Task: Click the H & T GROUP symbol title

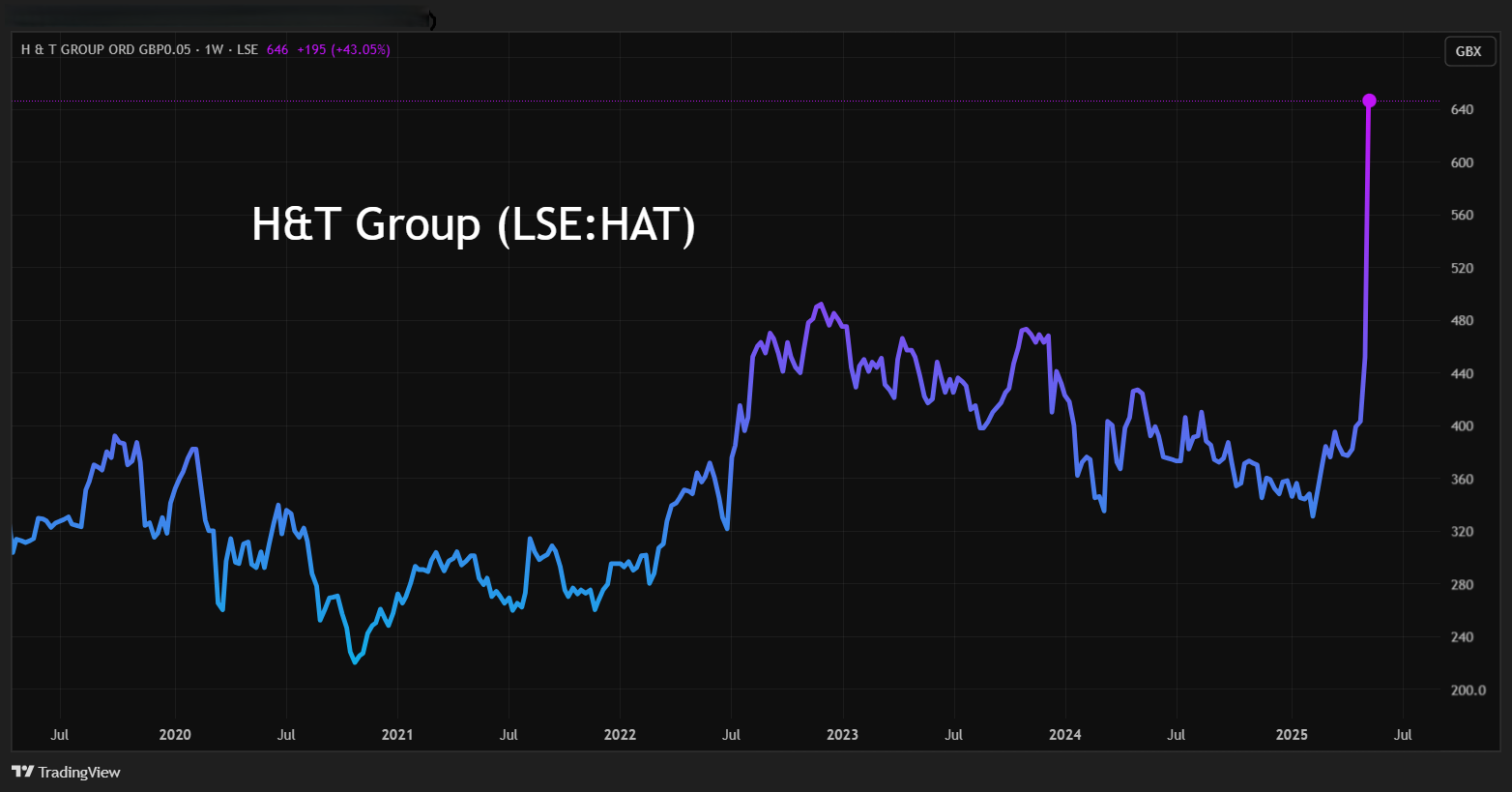Action: 106,49
